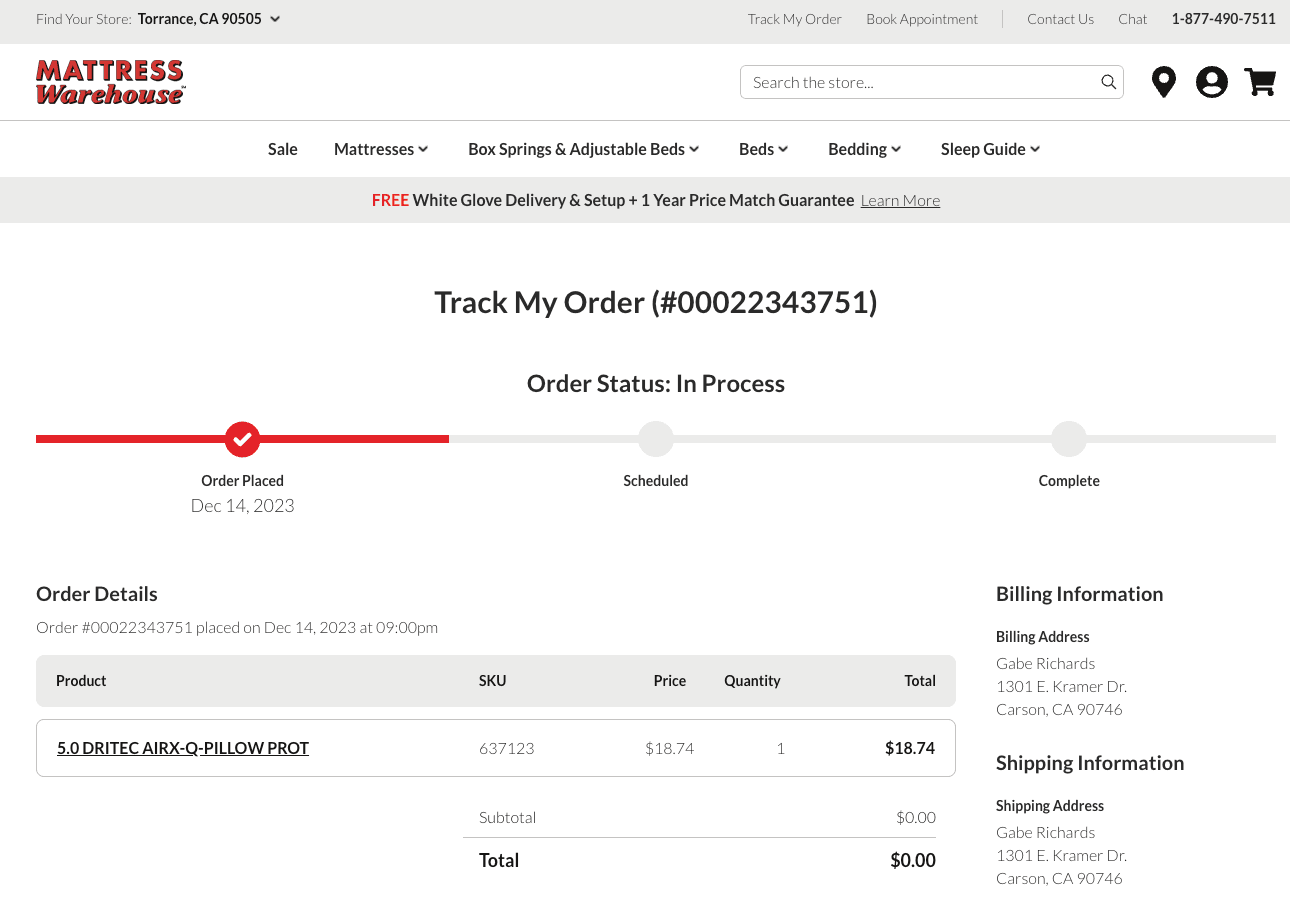
Task: Expand the Find Your Store location dropdown
Action: 209,19
